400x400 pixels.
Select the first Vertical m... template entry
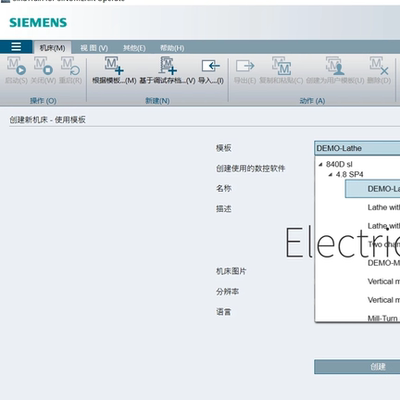point(384,281)
